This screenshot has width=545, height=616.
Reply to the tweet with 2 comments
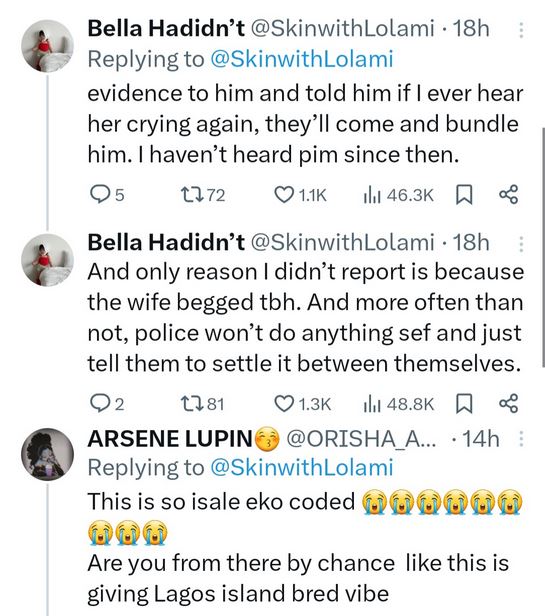pyautogui.click(x=107, y=404)
